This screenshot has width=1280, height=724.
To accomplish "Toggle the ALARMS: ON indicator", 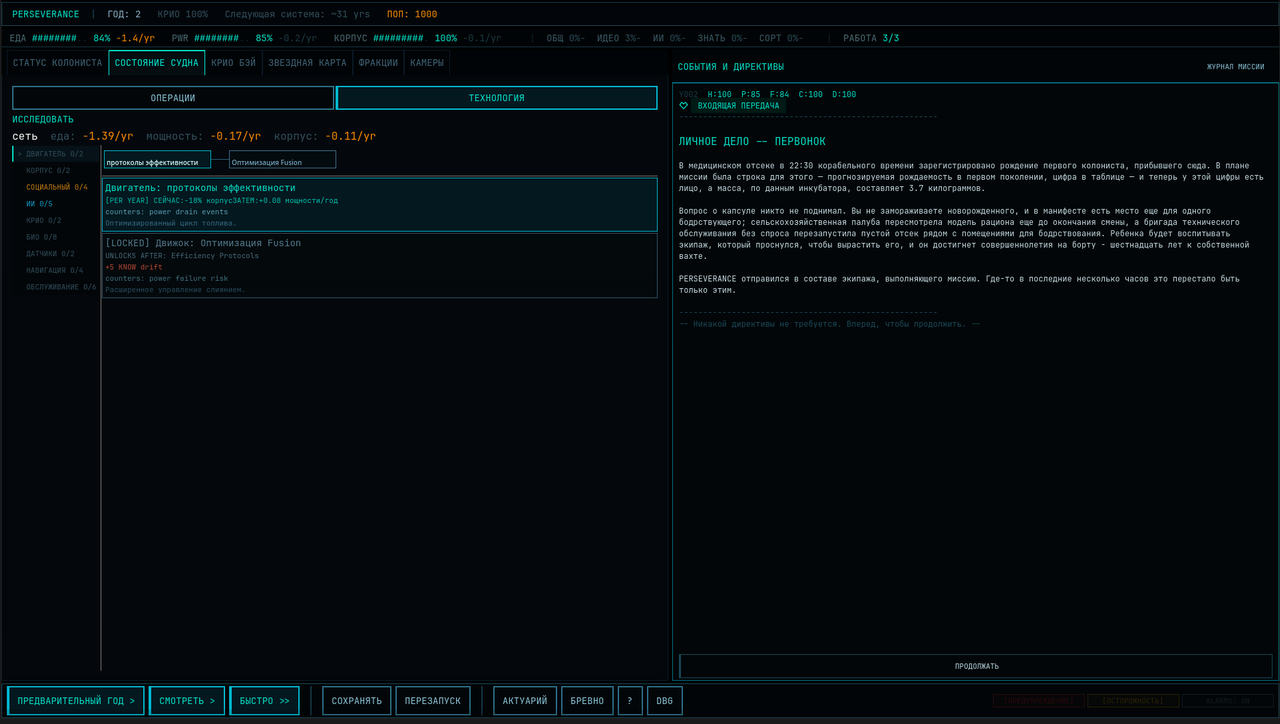I will tap(1226, 701).
